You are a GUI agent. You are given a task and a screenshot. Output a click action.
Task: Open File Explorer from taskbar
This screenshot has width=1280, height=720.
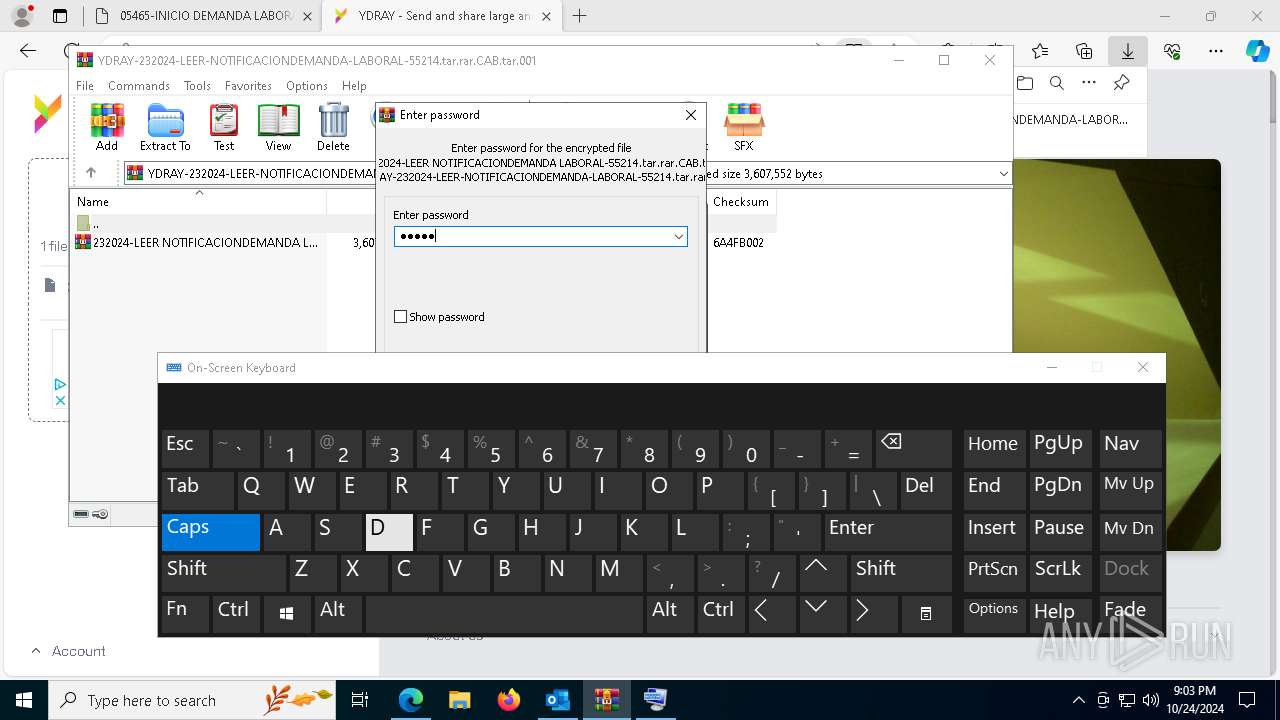(459, 700)
